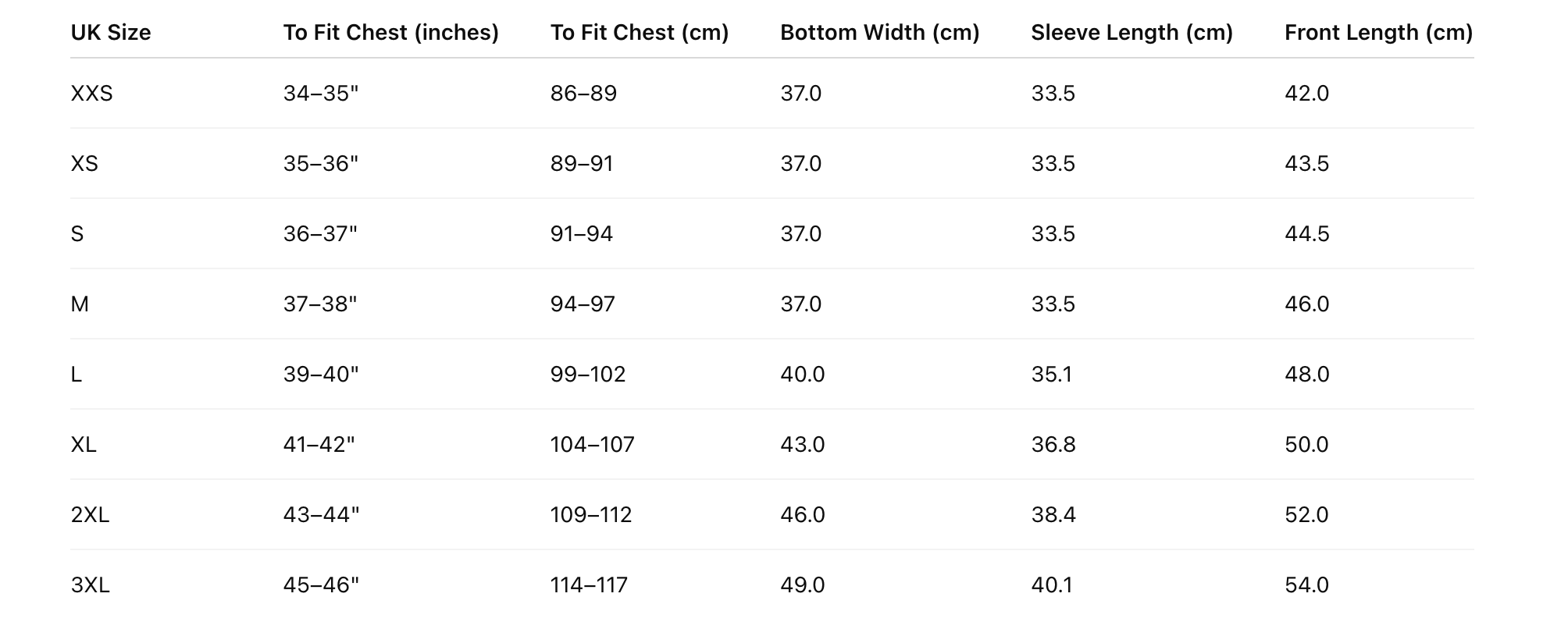Click the 3XL size row label
This screenshot has width=1568, height=629.
(x=90, y=585)
